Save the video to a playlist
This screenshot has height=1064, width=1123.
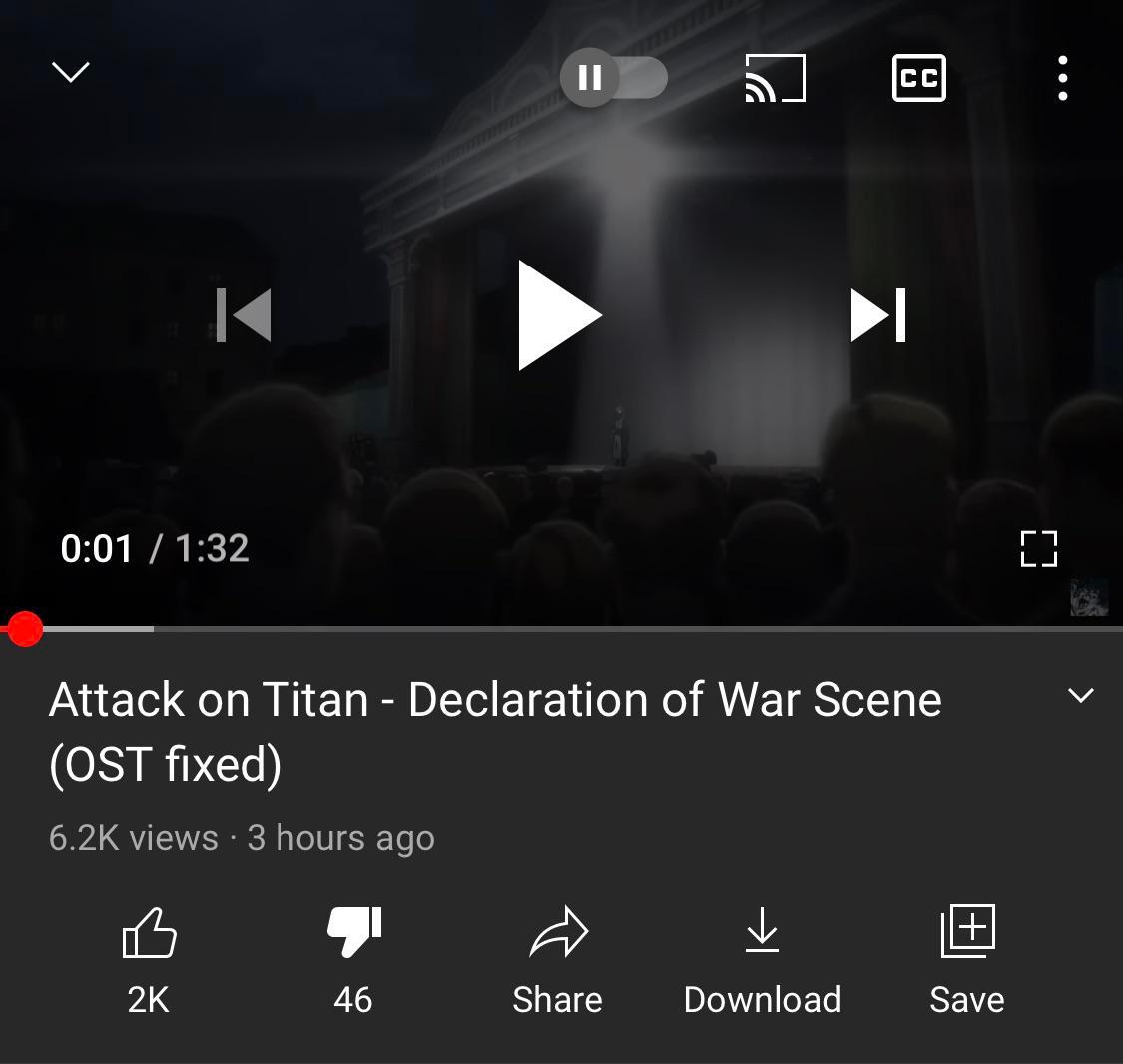tap(967, 960)
